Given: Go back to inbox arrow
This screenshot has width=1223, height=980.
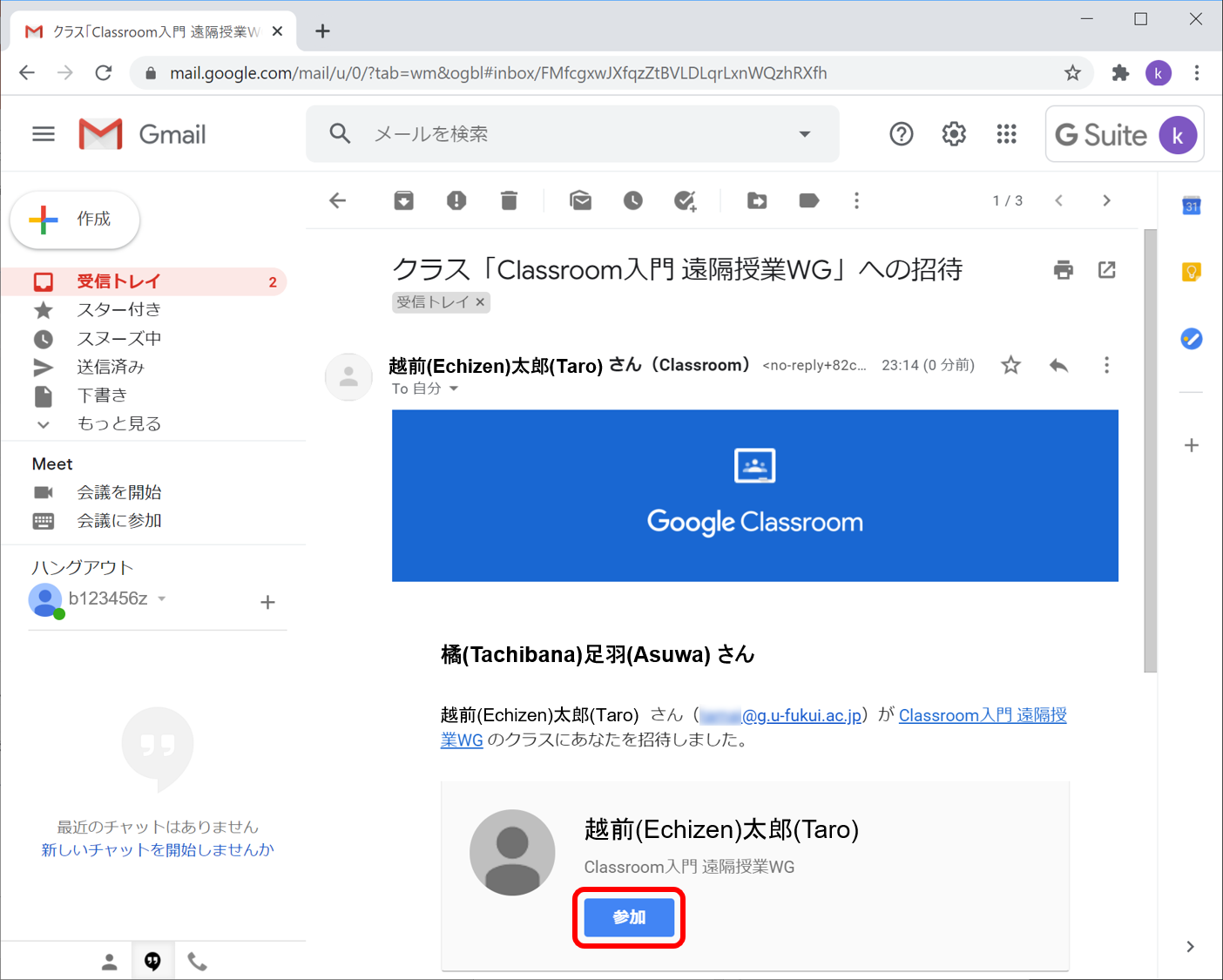Looking at the screenshot, I should tap(338, 201).
